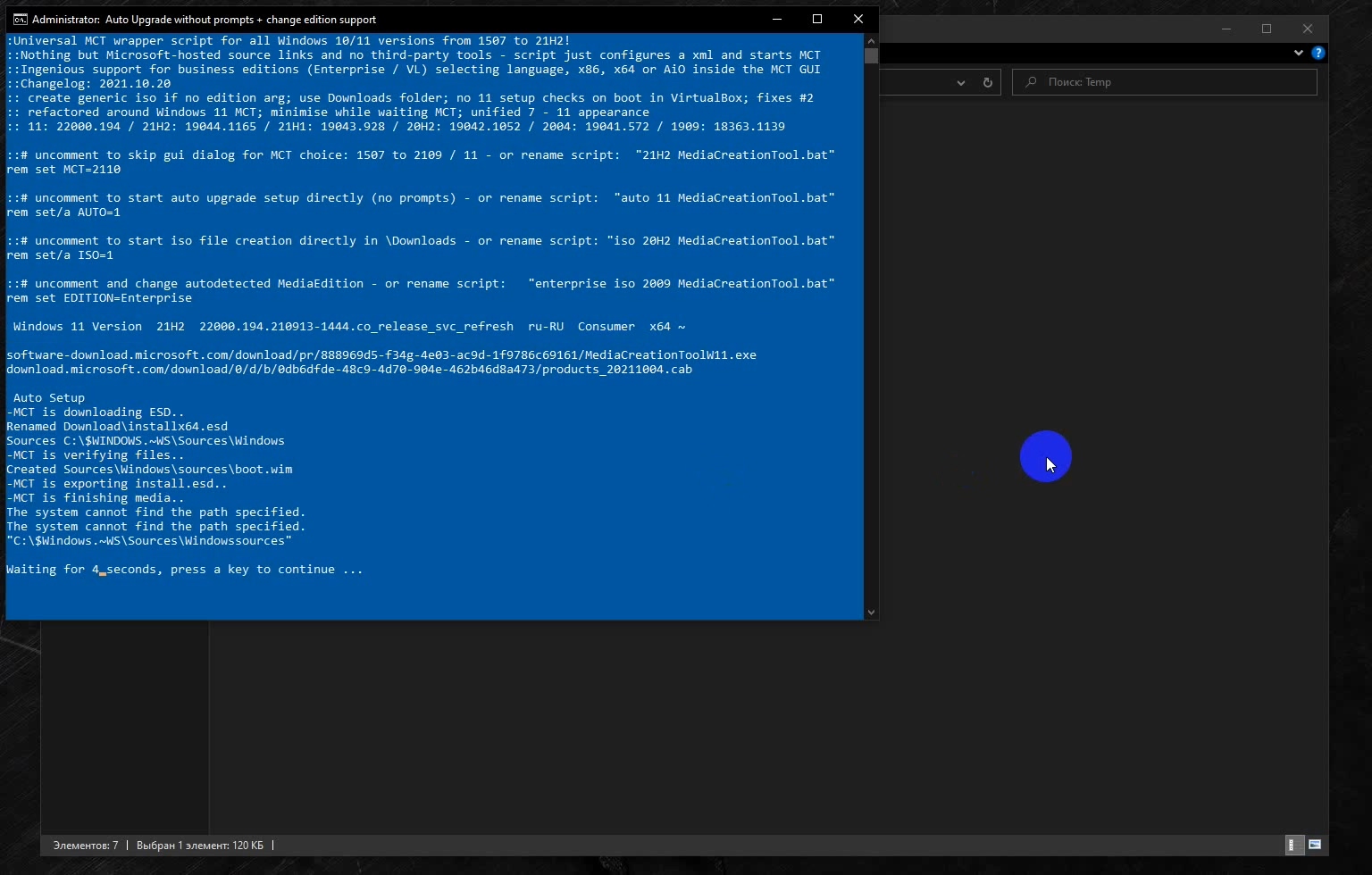Image resolution: width=1372 pixels, height=875 pixels.
Task: Click the line 'rem set EDITION=Enterprise'
Action: coord(99,298)
